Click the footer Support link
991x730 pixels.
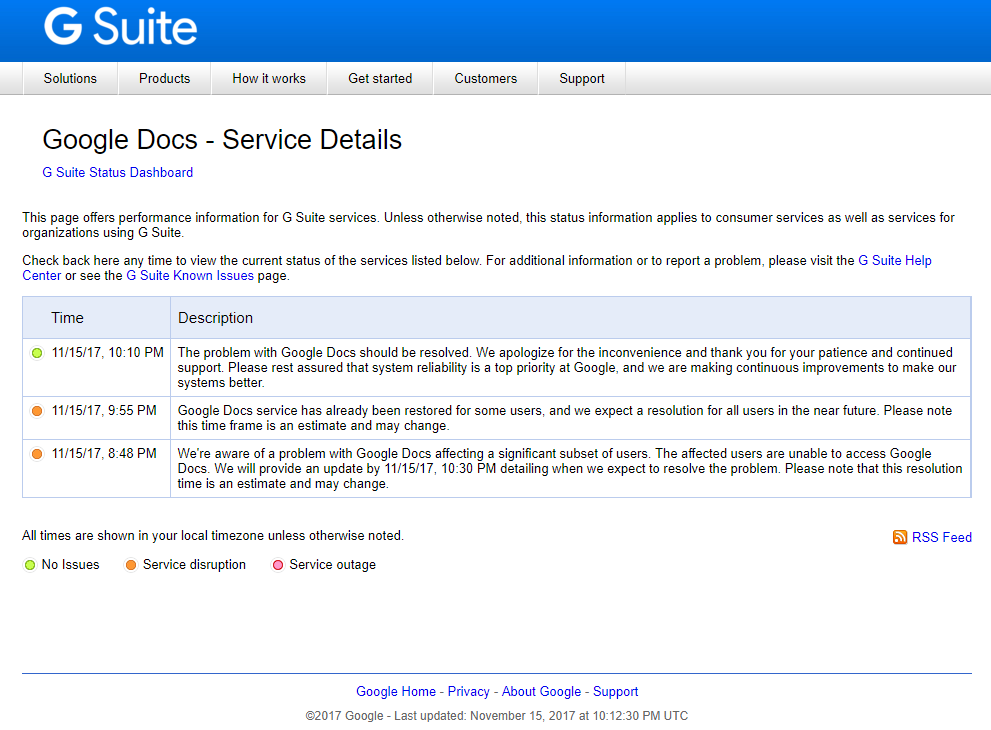pos(615,691)
